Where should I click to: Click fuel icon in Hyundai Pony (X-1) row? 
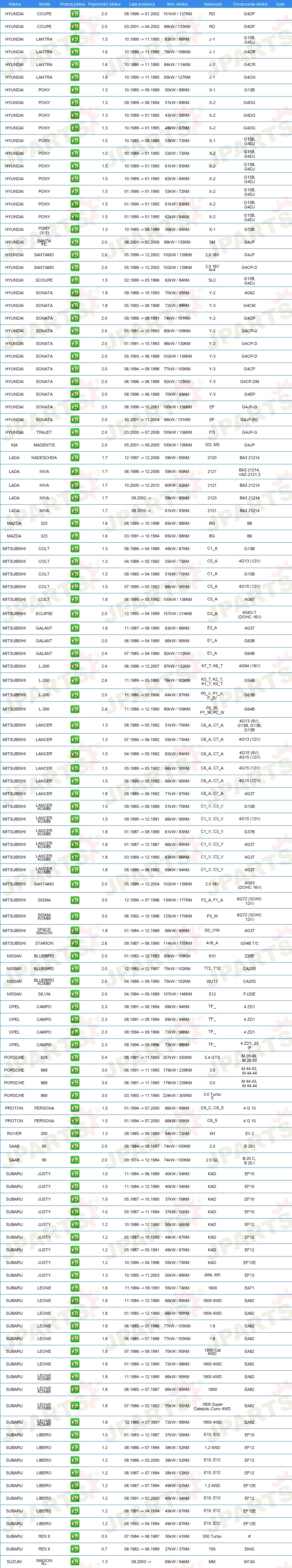[74, 229]
